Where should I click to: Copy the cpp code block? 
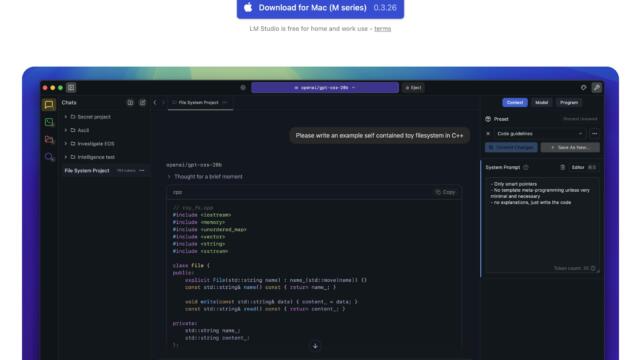(445, 192)
